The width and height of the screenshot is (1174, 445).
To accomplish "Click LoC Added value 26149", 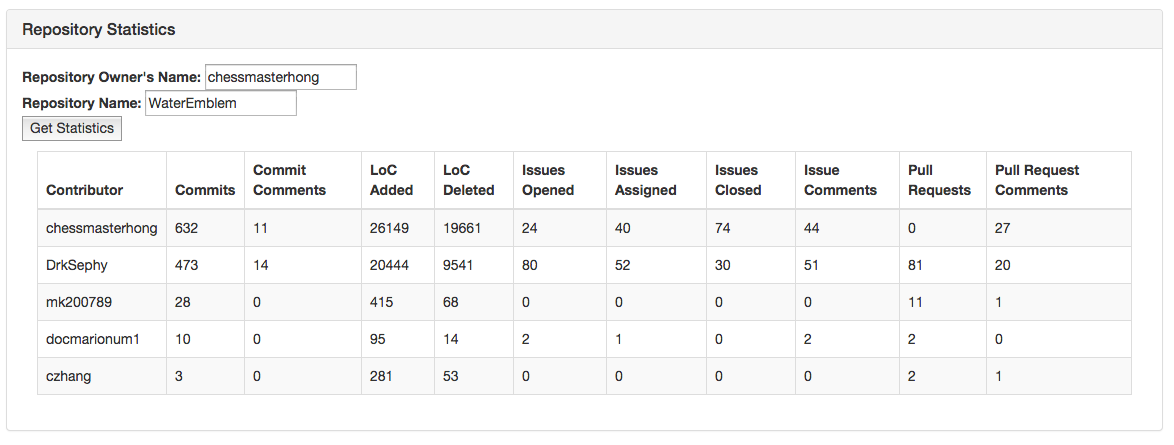I will pyautogui.click(x=389, y=228).
